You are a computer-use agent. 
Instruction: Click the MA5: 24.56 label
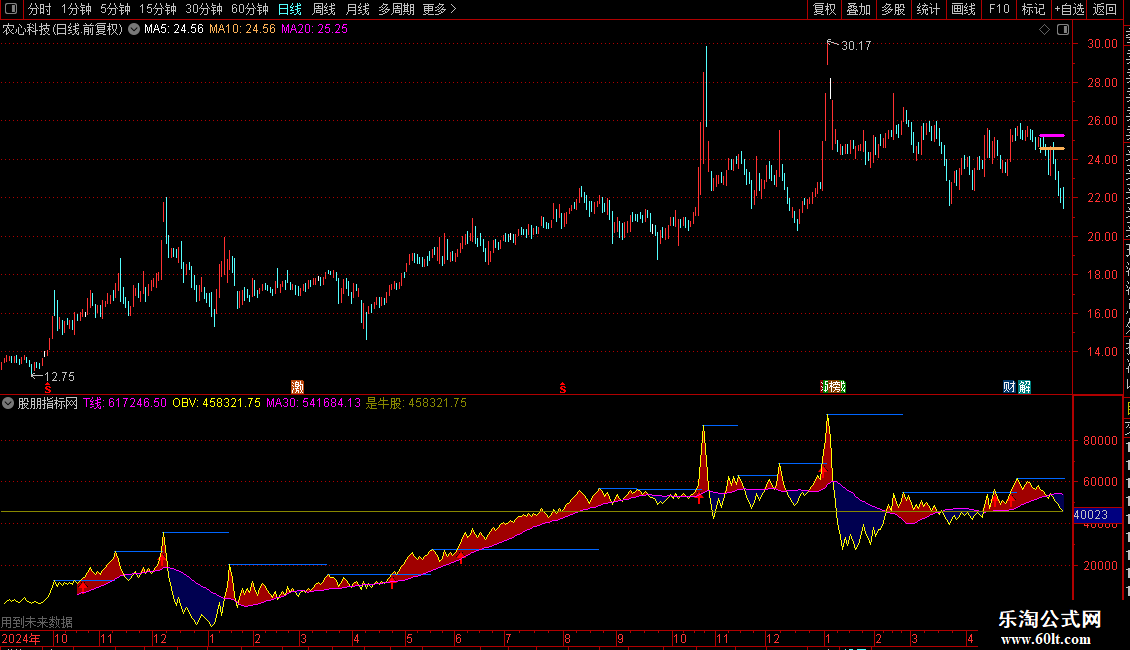(x=174, y=29)
